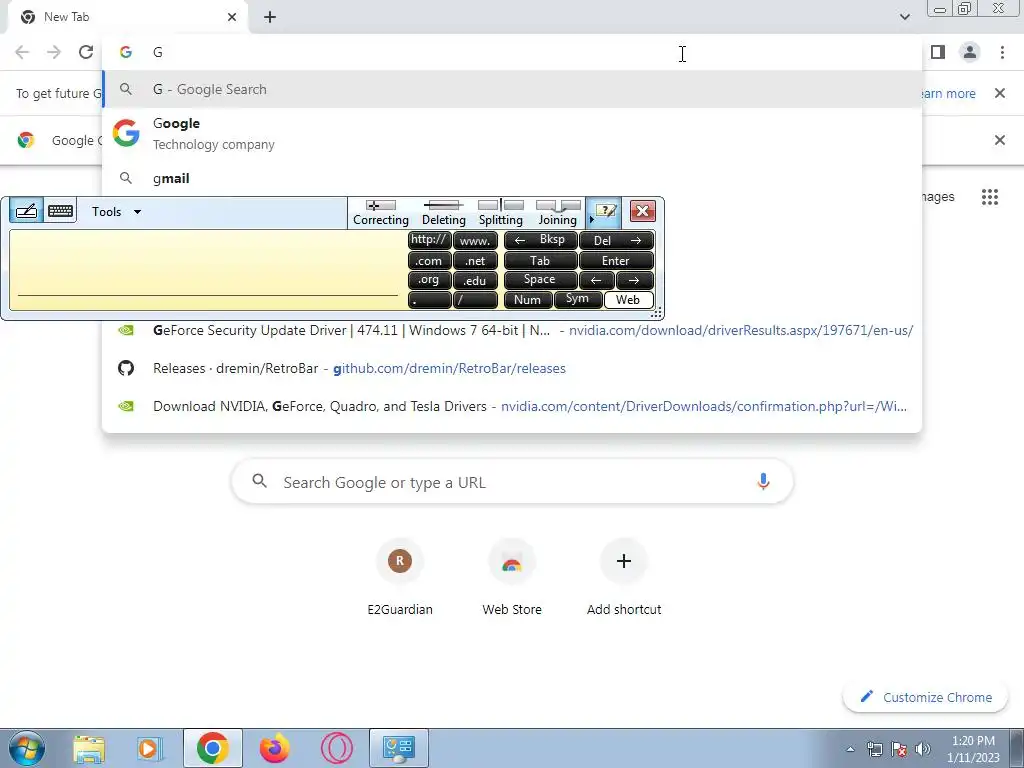Open Download NVIDIA GeForce Drivers suggestion
The image size is (1024, 768).
[x=512, y=406]
